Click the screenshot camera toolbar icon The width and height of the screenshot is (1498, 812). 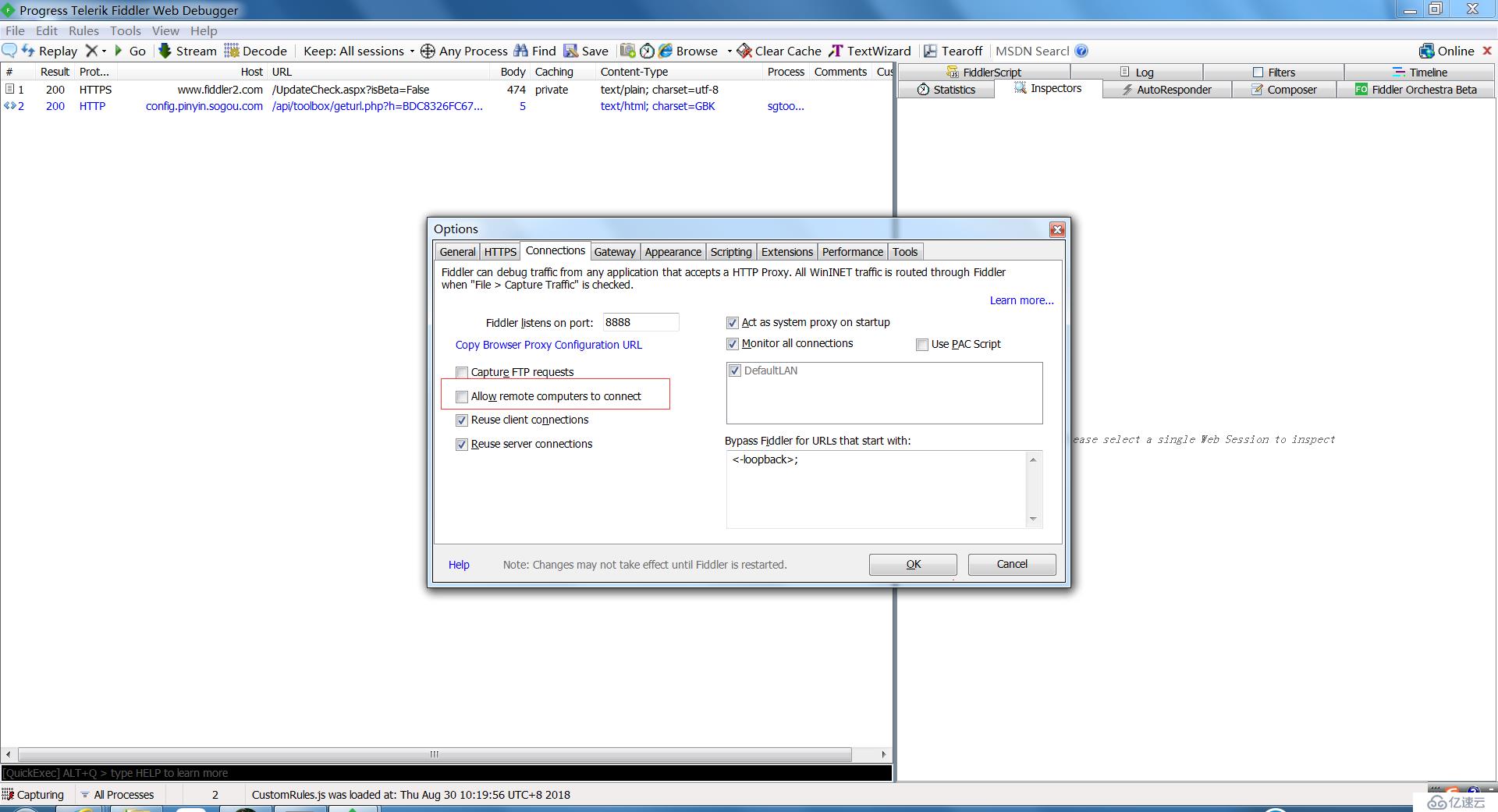tap(627, 51)
